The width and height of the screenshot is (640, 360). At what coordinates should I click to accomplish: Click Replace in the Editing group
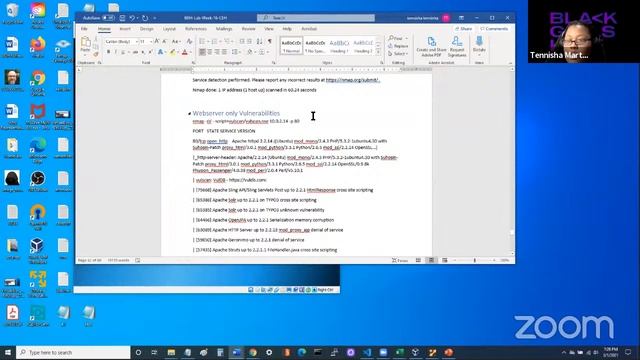point(399,46)
